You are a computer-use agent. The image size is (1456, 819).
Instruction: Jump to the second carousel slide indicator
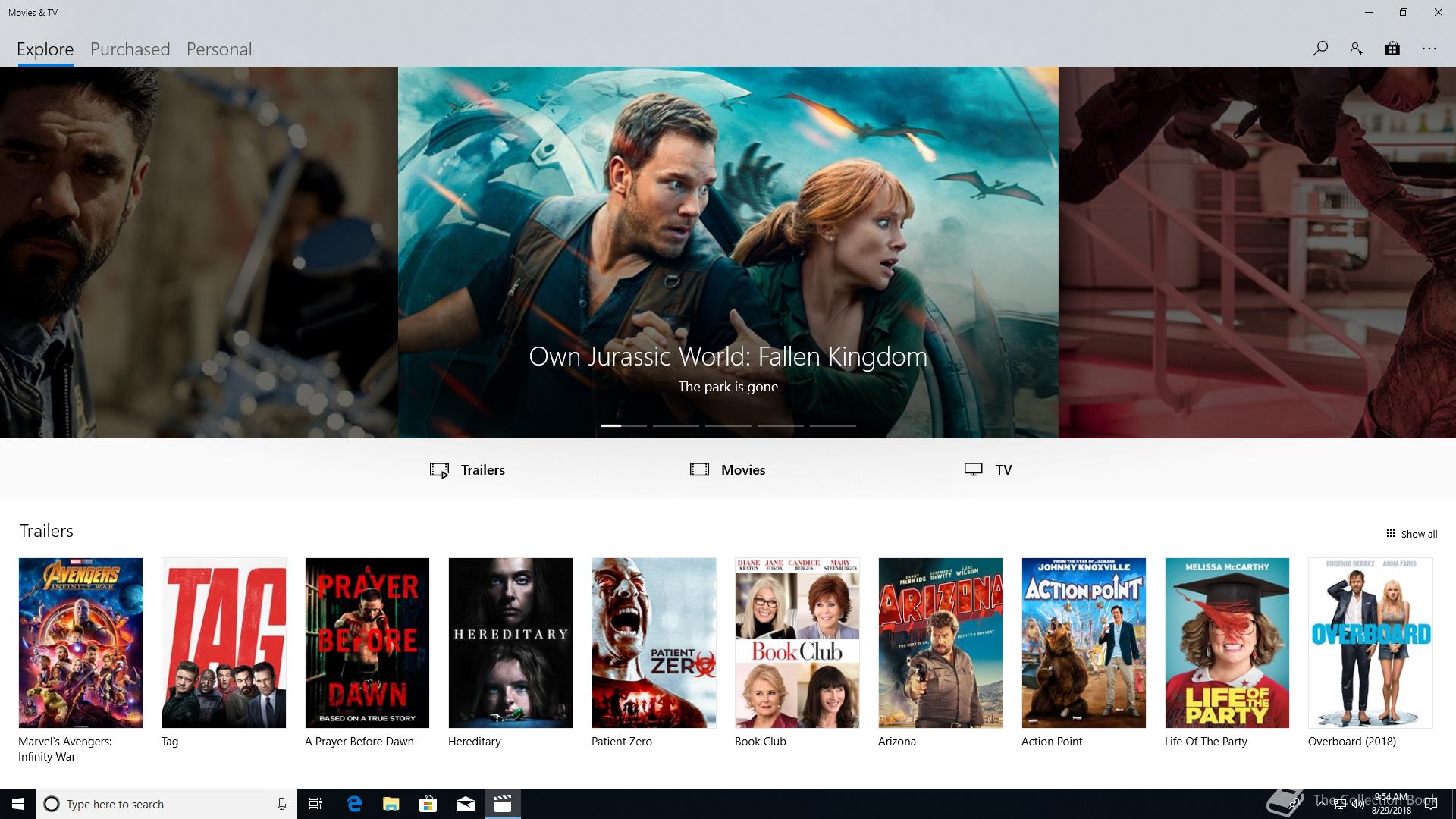(676, 425)
